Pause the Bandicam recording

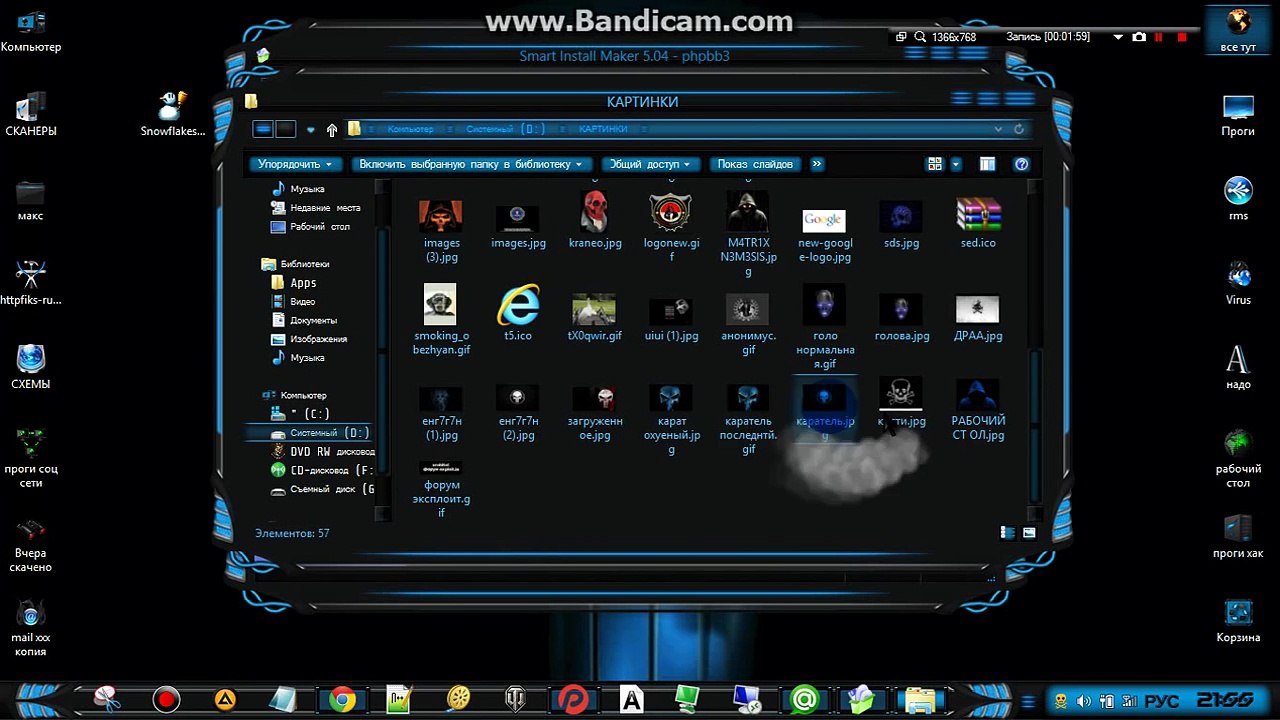[x=1160, y=37]
